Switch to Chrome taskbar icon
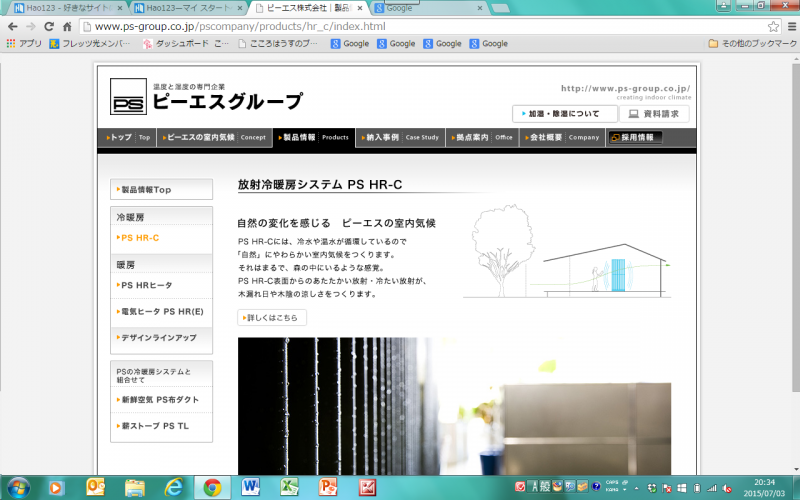800x500 pixels. click(212, 488)
